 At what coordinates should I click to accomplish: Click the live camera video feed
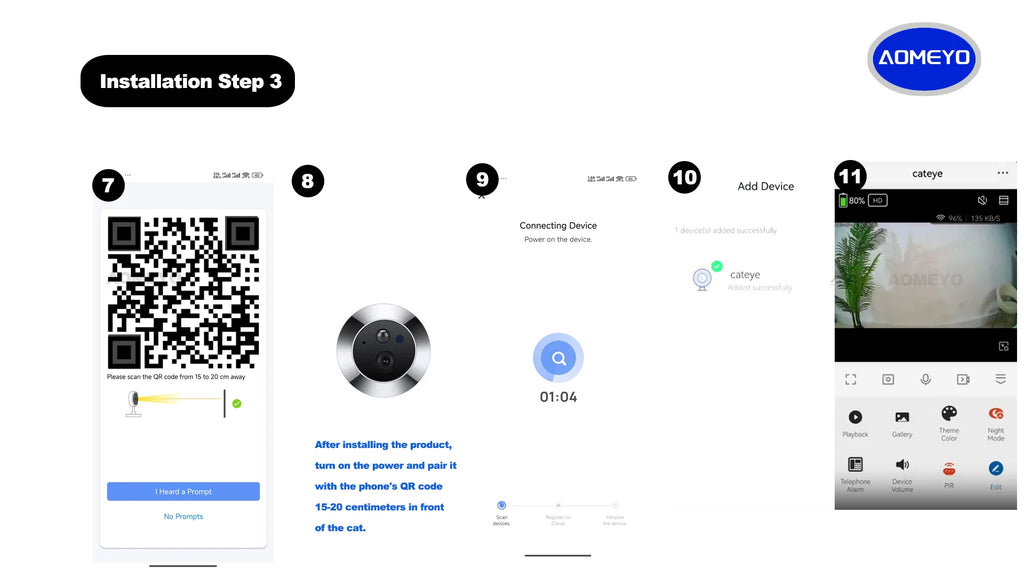click(x=925, y=276)
